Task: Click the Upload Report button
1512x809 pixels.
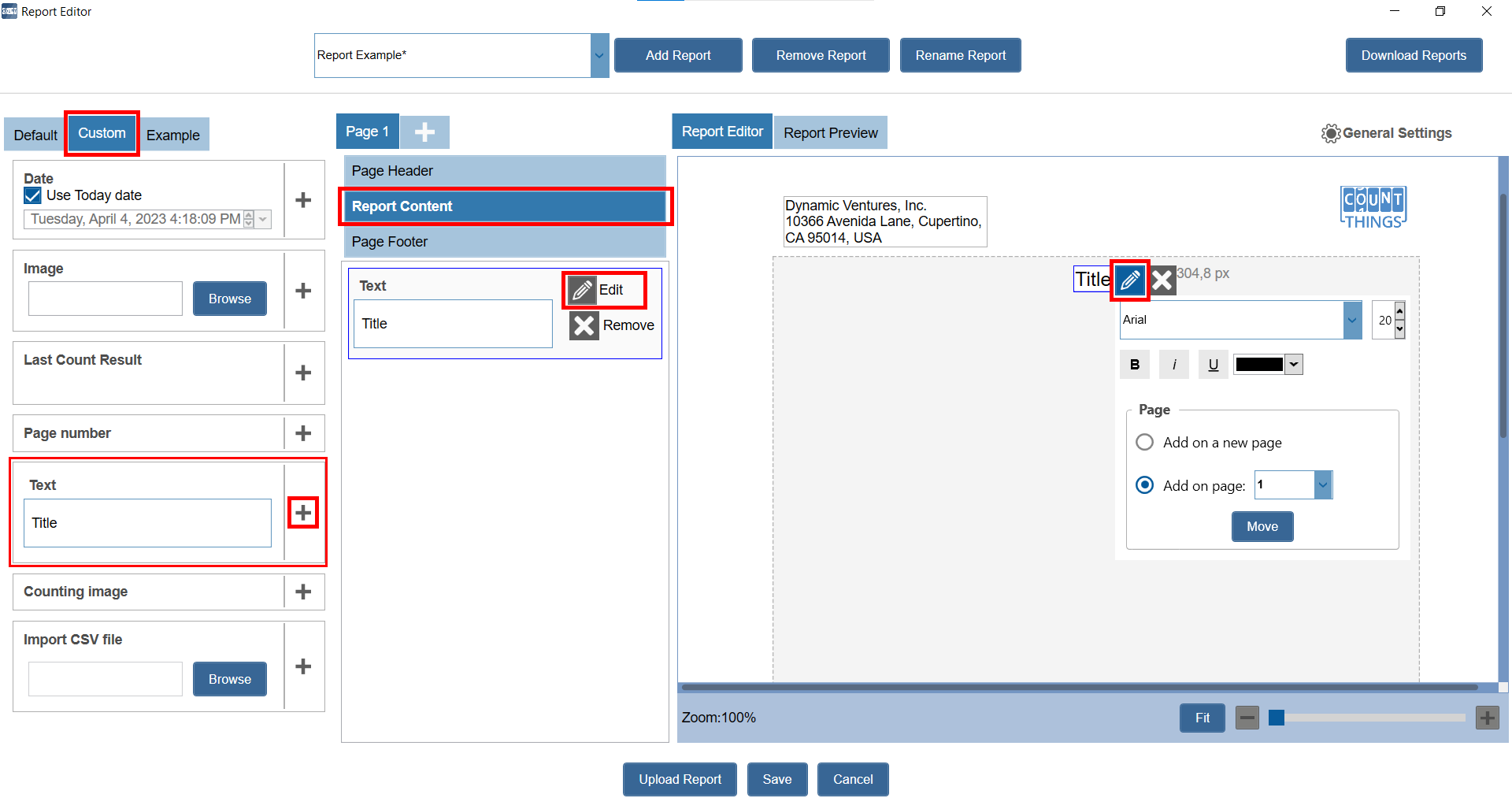Action: [680, 779]
